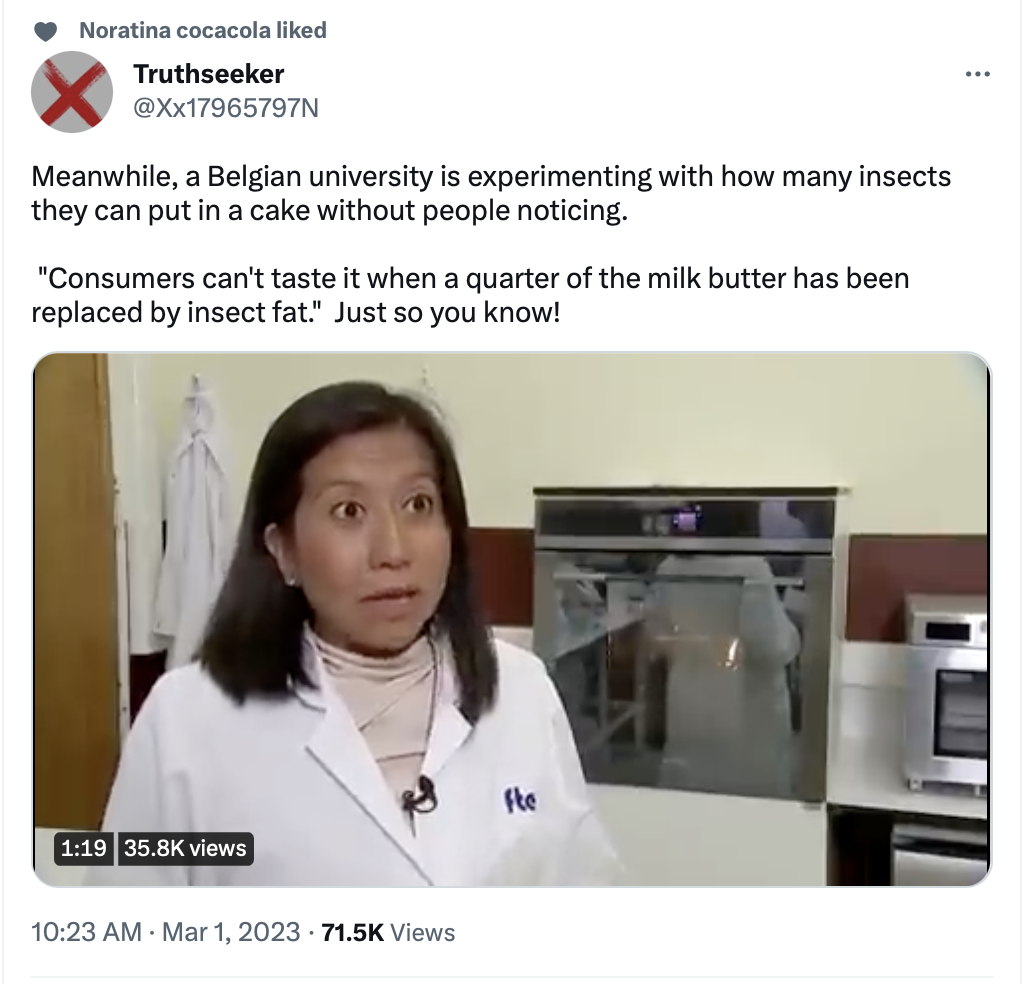Click the 35.8K views video badge
This screenshot has width=1028, height=984.
(x=185, y=848)
